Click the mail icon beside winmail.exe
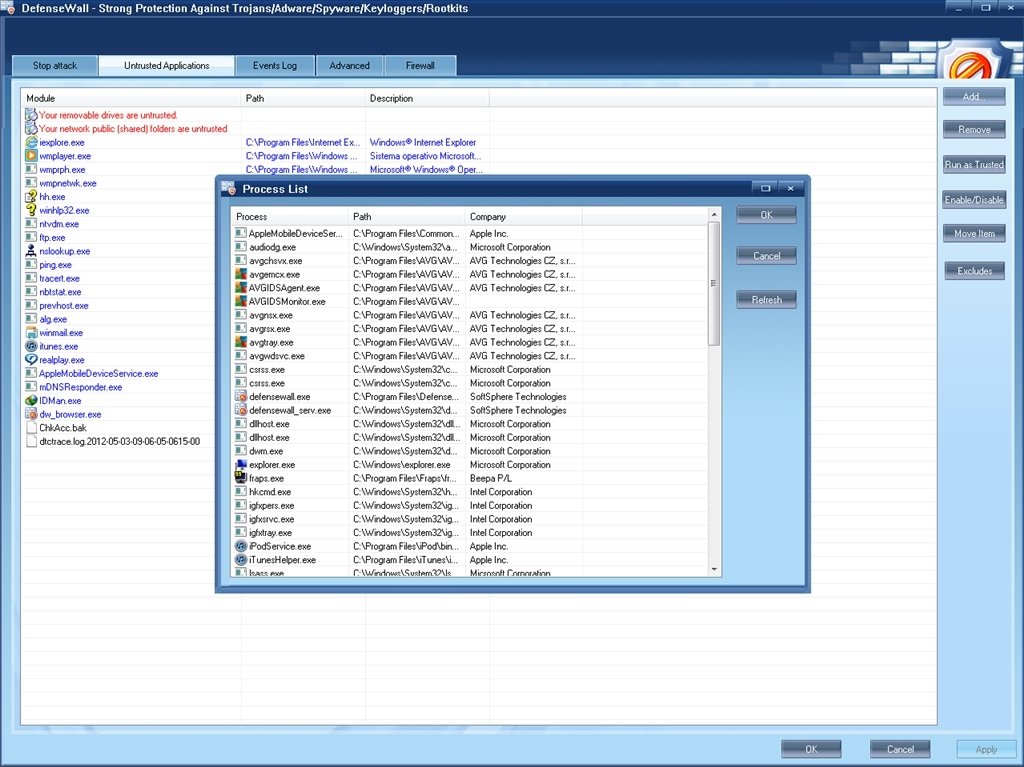Screen dimensions: 1024x767 [31, 333]
